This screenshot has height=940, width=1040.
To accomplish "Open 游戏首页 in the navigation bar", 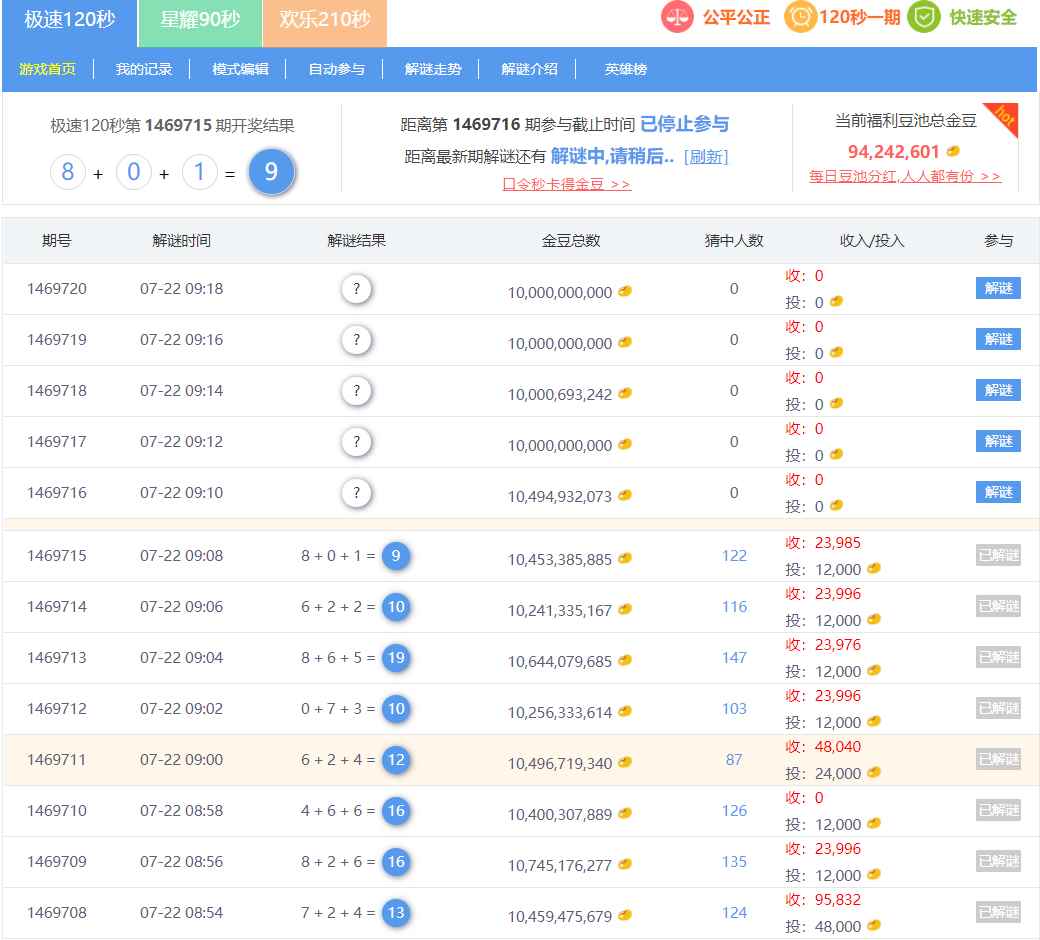I will tap(47, 69).
